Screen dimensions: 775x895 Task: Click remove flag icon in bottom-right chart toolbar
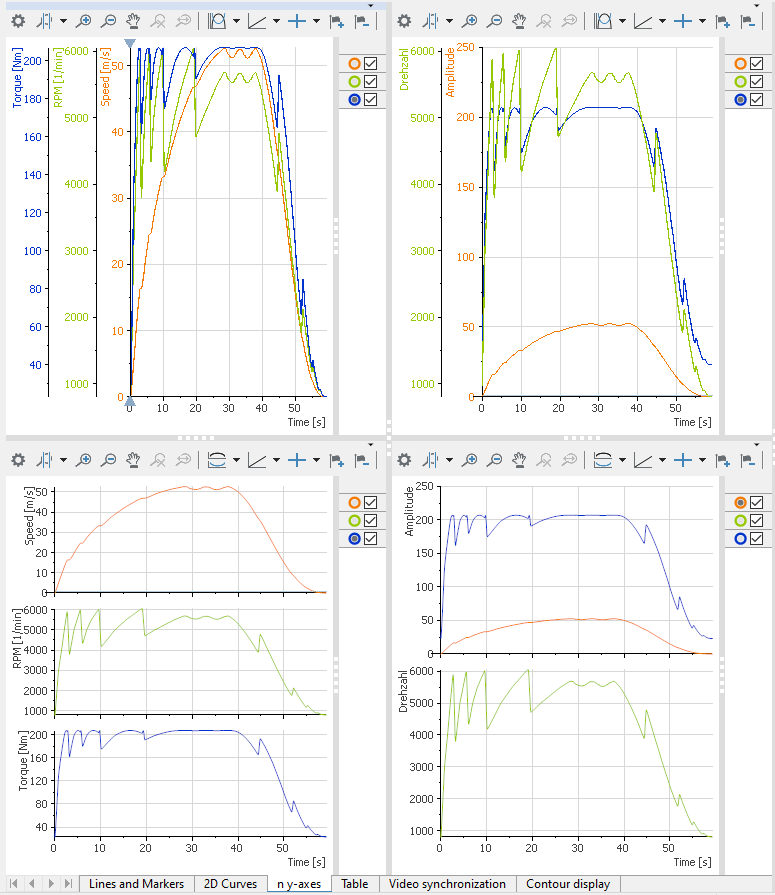[x=748, y=460]
